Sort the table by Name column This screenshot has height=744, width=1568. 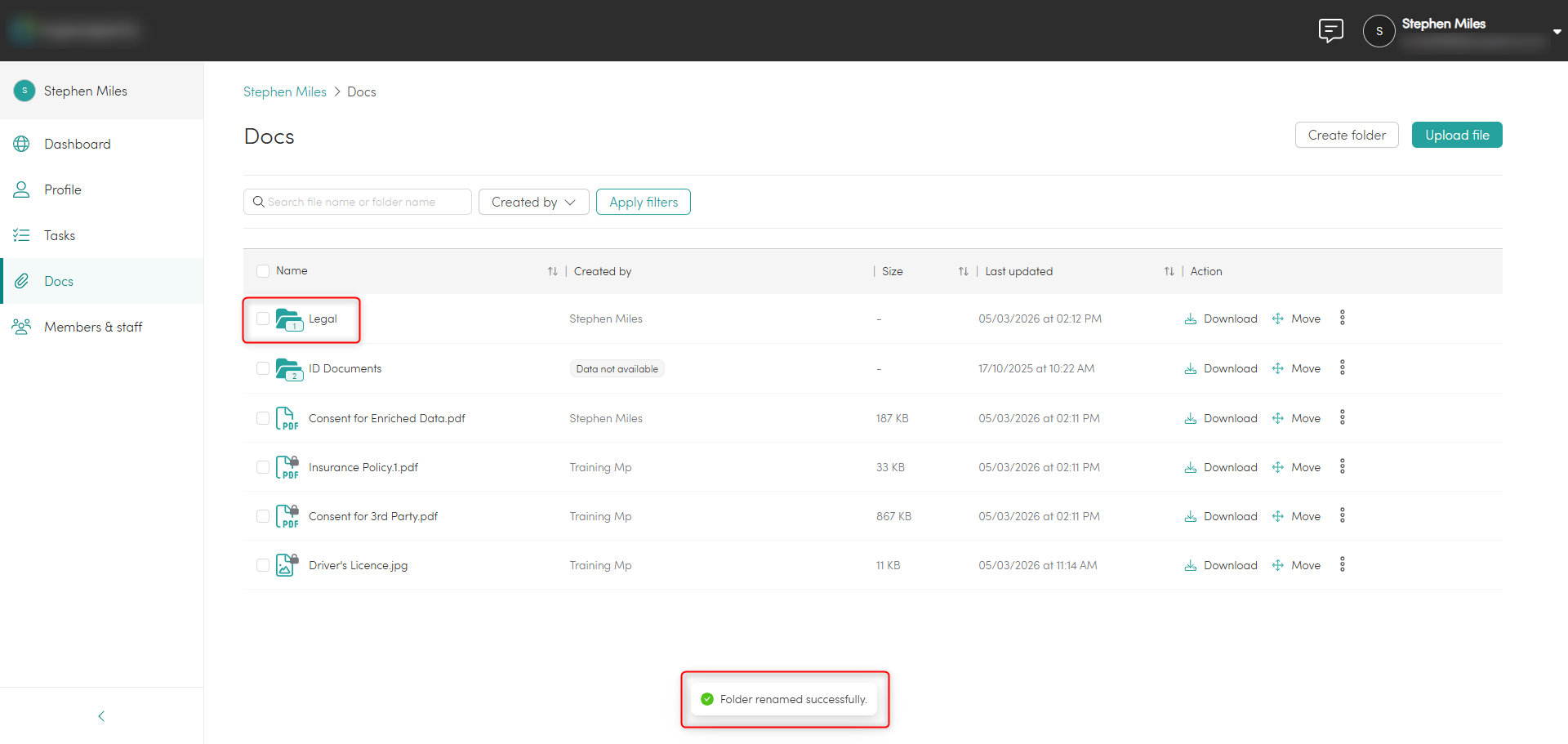click(553, 271)
